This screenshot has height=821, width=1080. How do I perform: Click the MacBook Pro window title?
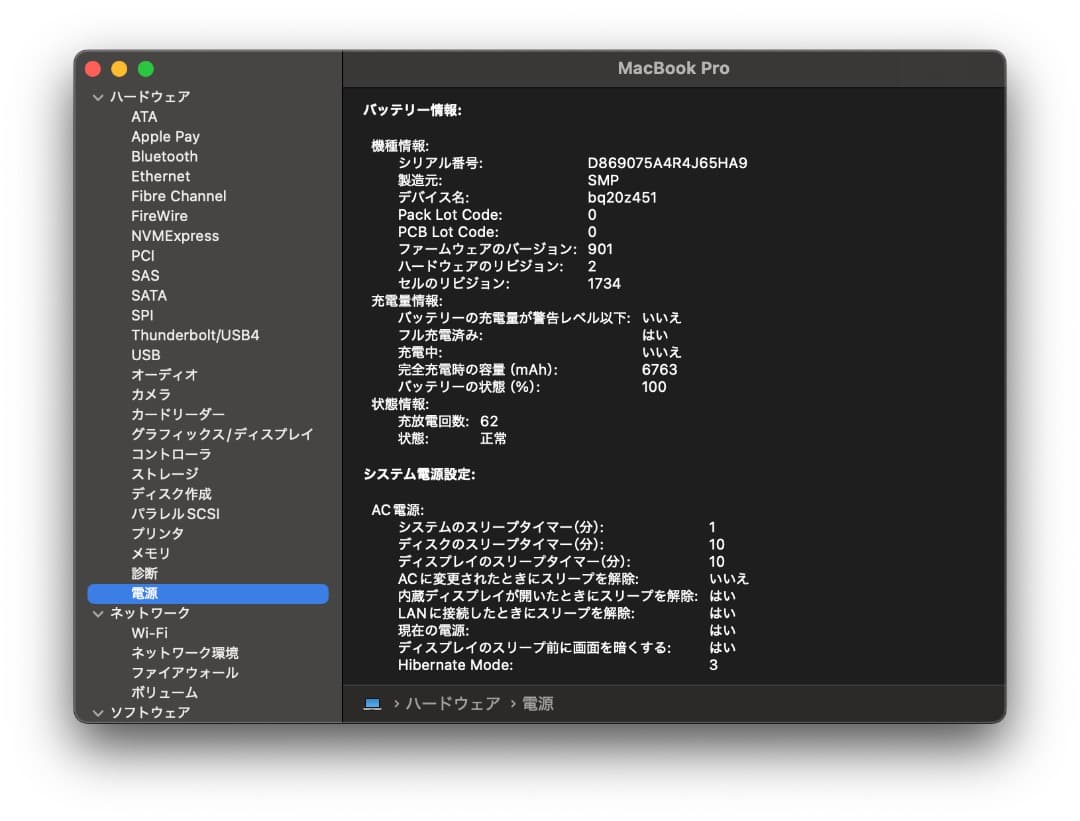[674, 68]
